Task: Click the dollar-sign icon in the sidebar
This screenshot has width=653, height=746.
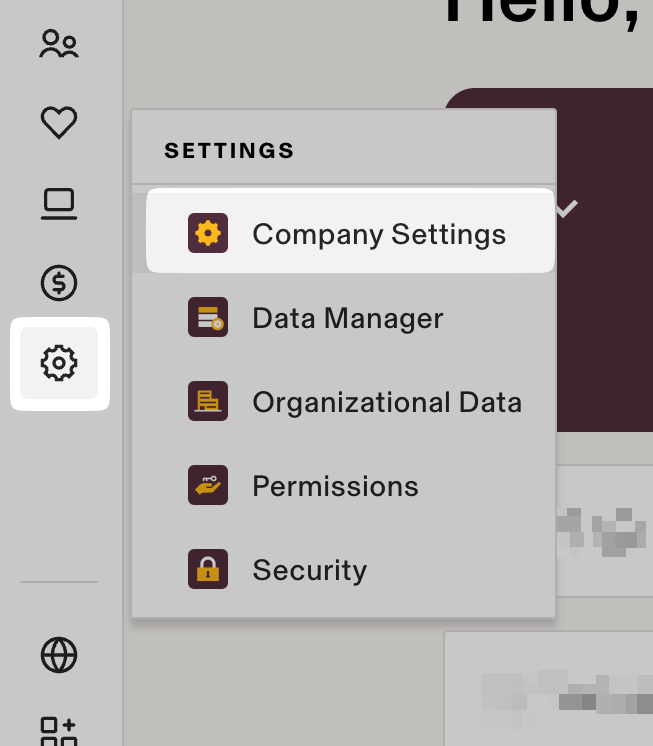Action: coord(59,283)
